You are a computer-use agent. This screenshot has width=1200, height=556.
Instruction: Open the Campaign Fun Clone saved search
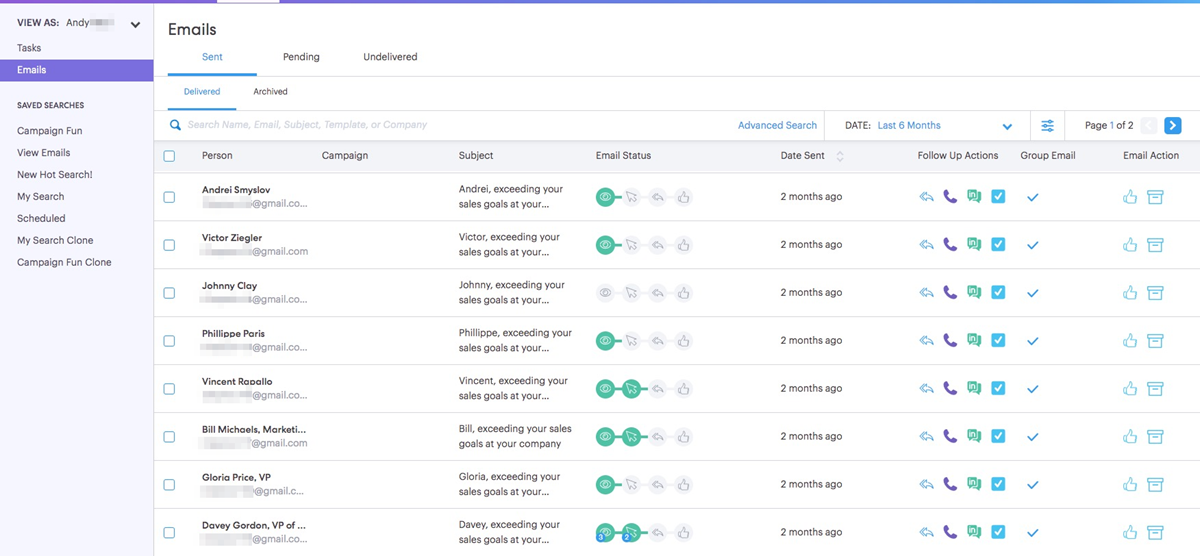click(x=64, y=262)
